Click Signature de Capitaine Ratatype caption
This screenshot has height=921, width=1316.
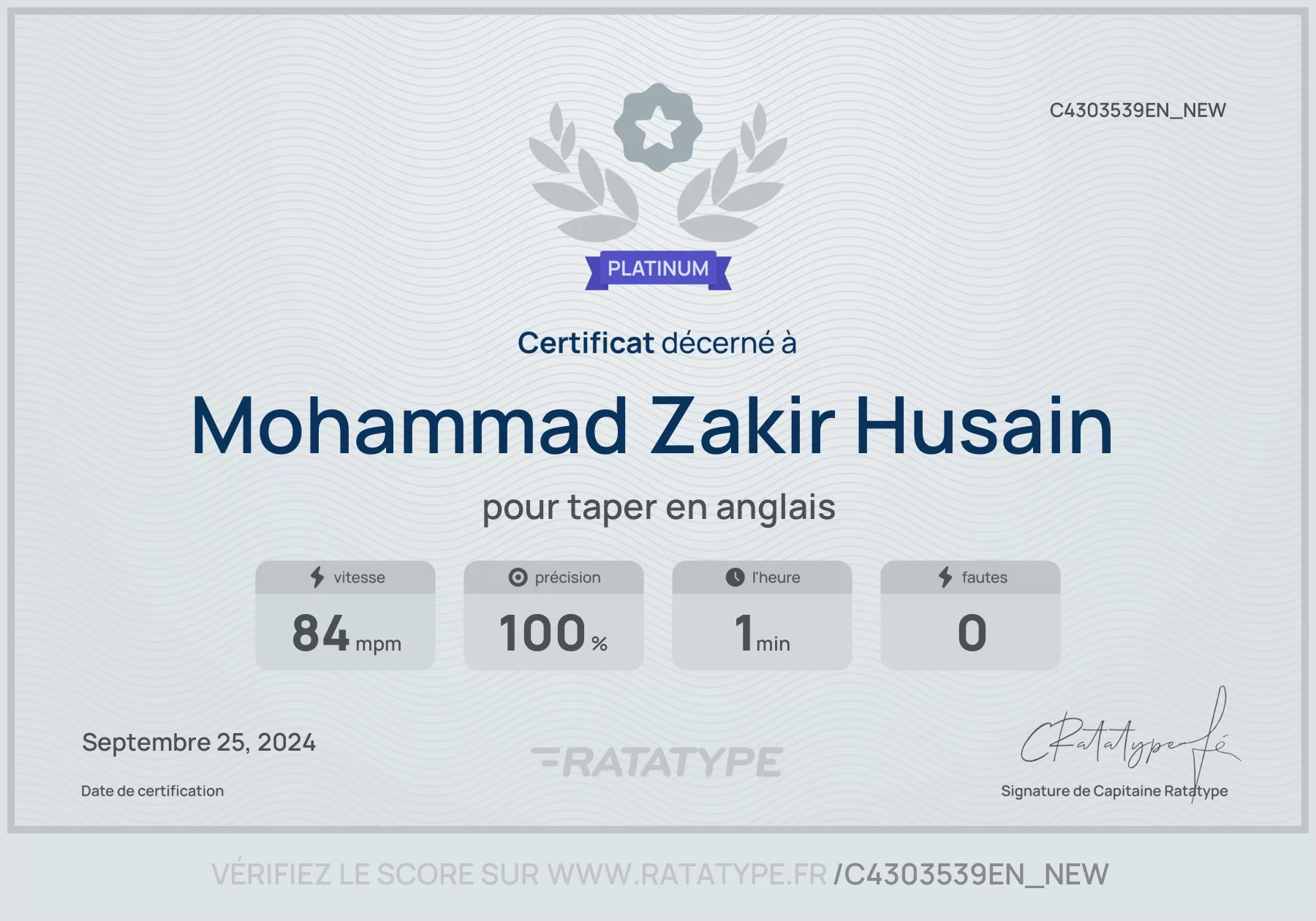[1114, 791]
